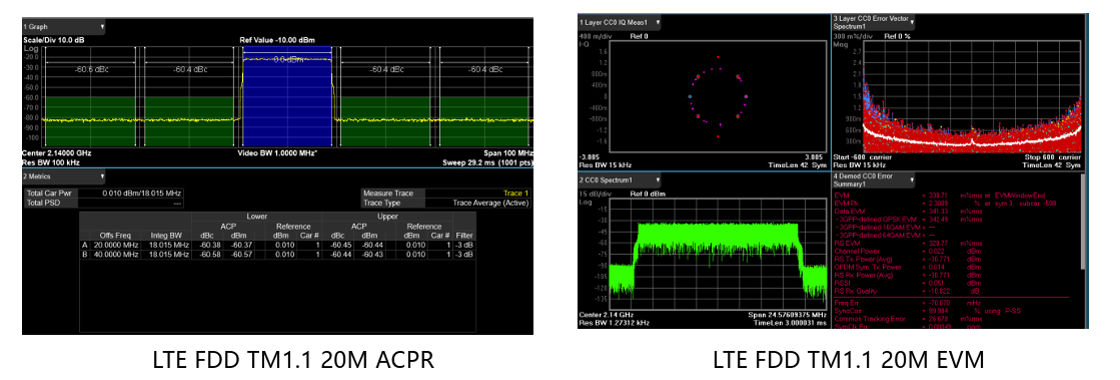Click the row A lower ACP -60.38 dBc cell
1120x380 pixels.
(207, 245)
